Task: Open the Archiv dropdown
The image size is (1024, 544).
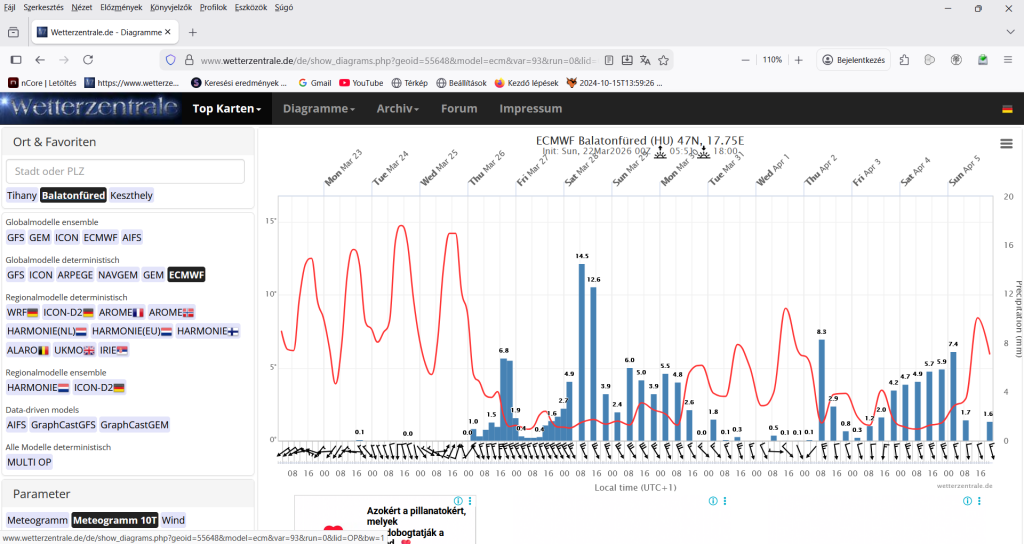Action: click(397, 109)
